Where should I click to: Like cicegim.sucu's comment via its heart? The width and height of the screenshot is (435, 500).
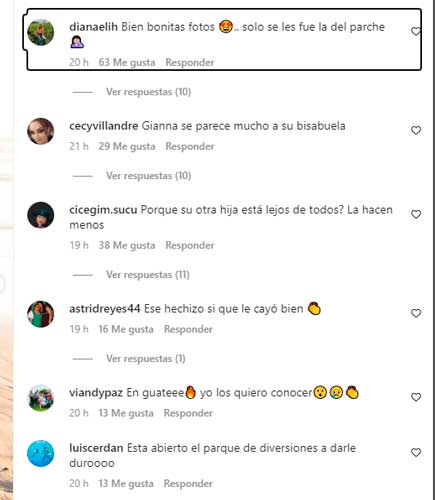(416, 214)
